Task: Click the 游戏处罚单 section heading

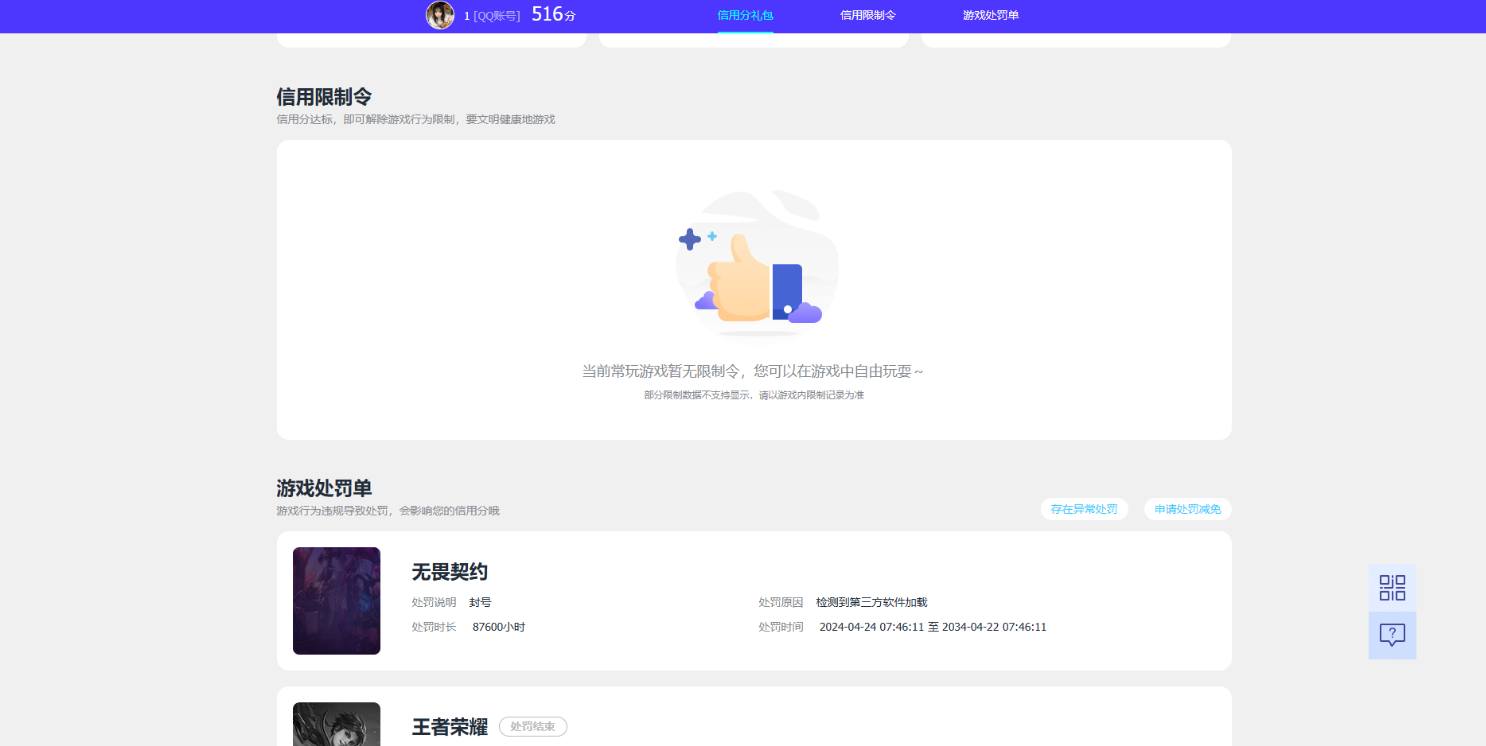Action: (324, 488)
